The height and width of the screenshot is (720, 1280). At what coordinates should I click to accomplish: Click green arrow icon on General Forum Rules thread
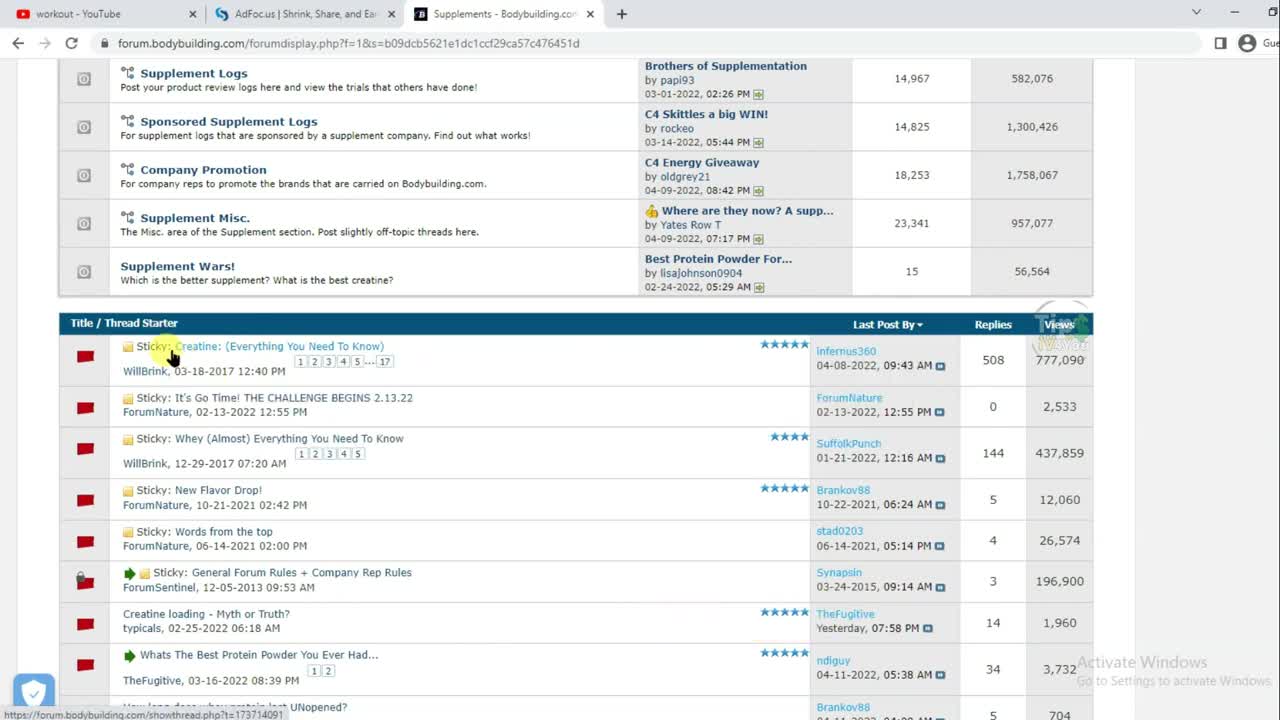pyautogui.click(x=129, y=574)
